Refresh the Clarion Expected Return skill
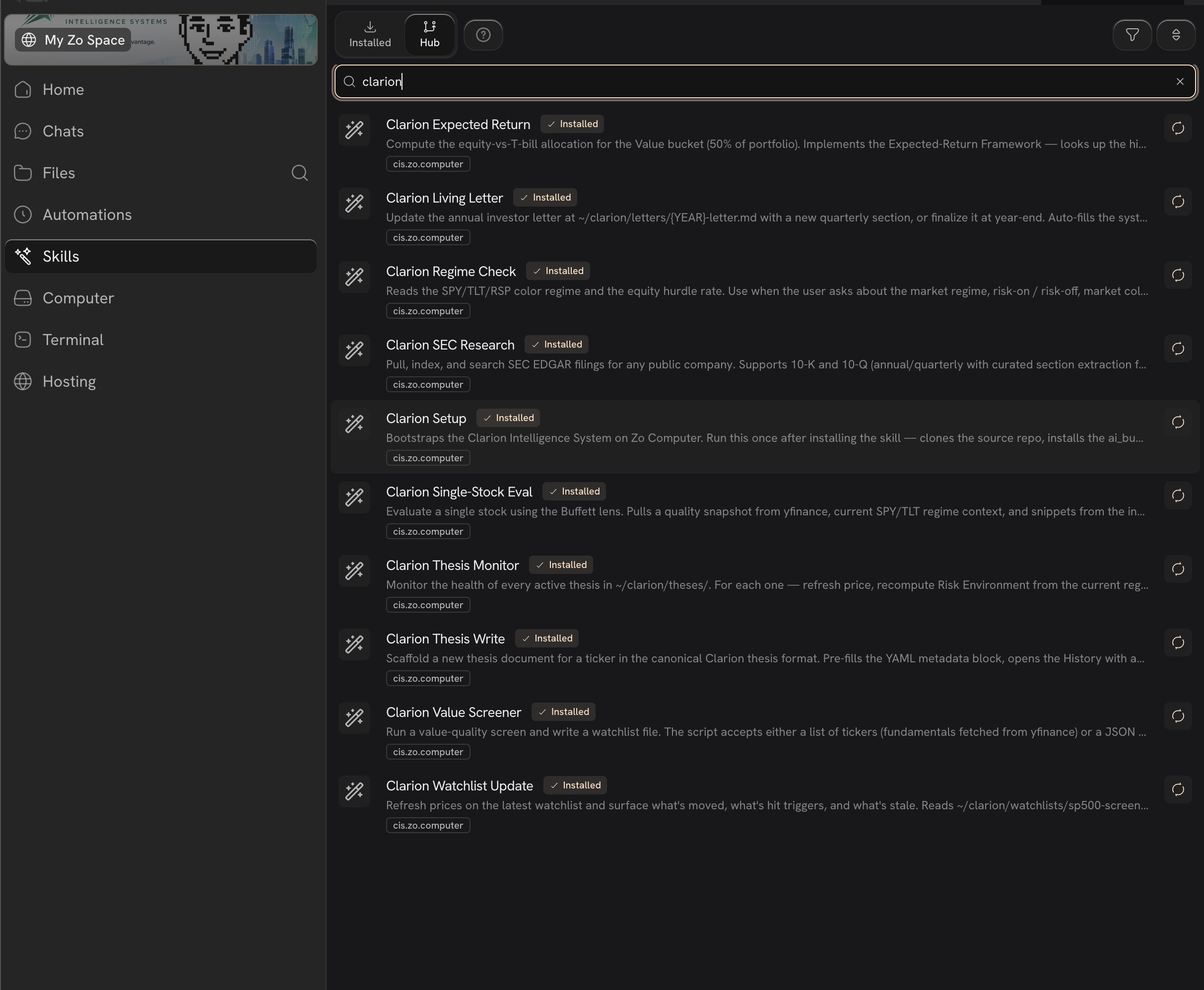 pos(1178,128)
